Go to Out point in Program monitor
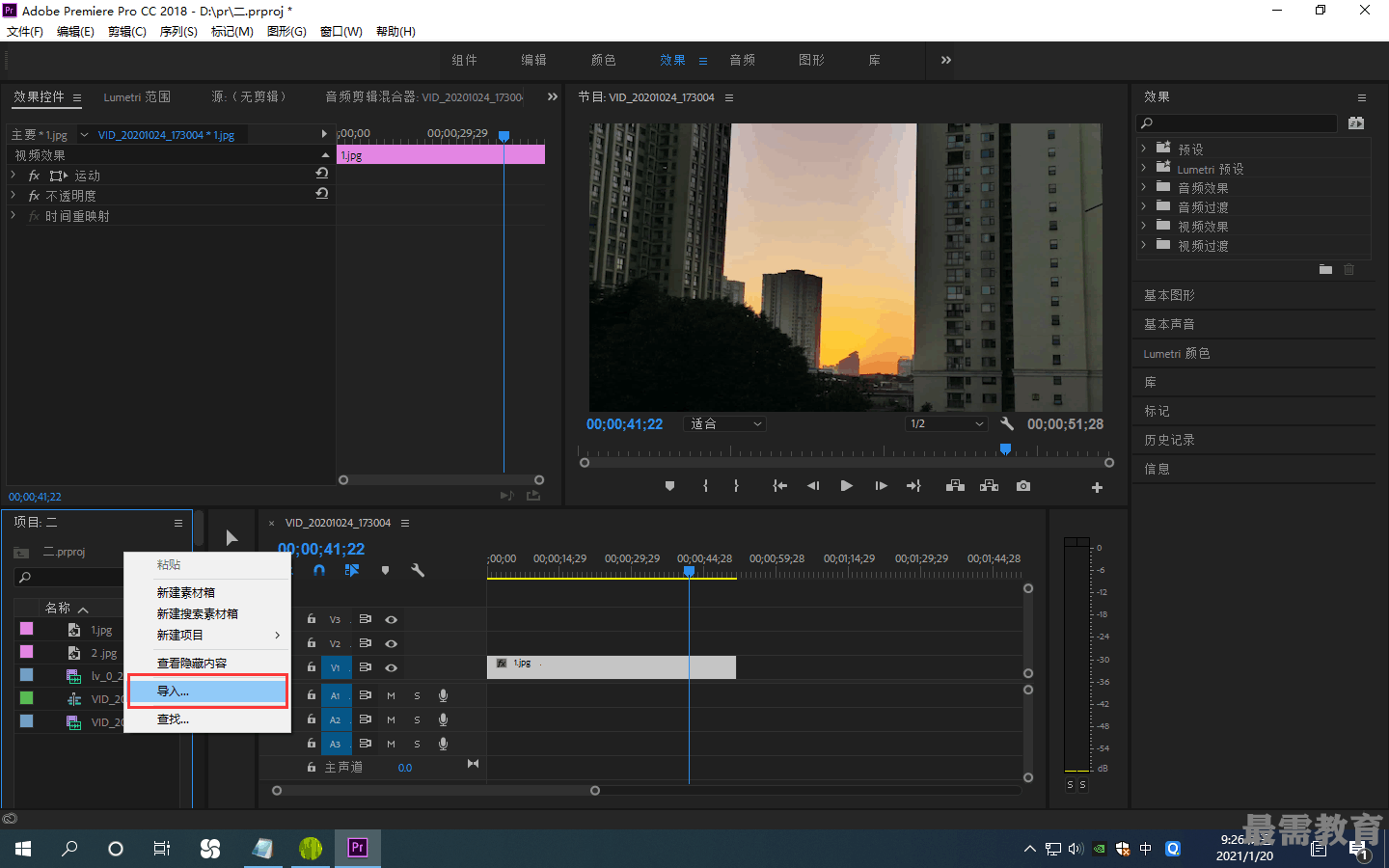Screen dimensions: 1389x868 913,486
